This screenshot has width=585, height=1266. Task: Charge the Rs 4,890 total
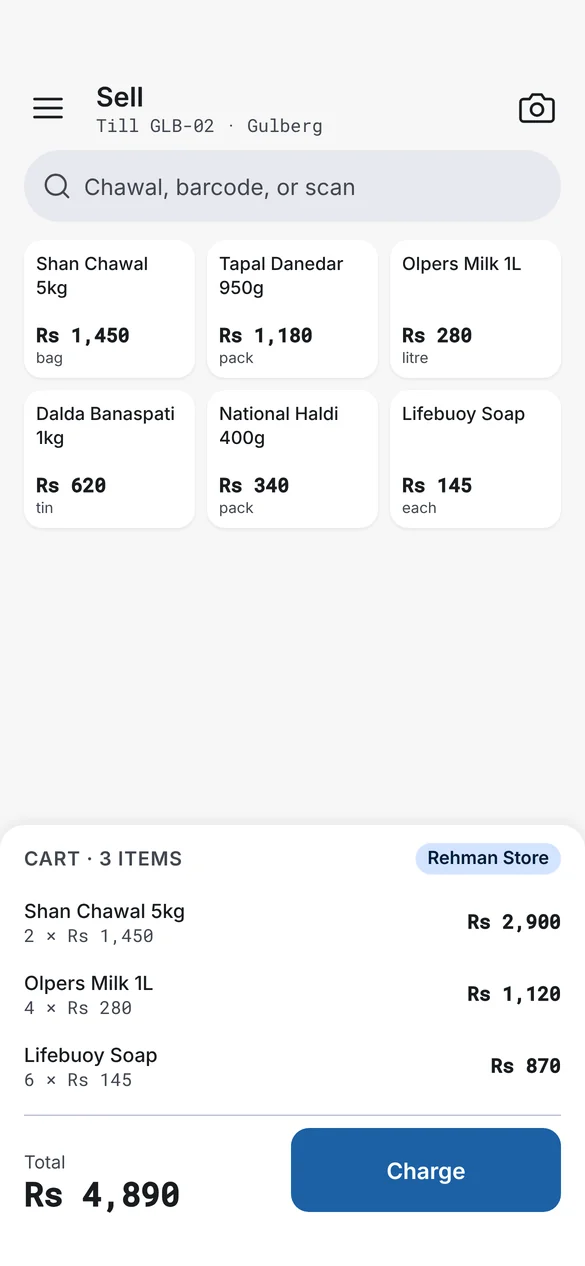426,1170
